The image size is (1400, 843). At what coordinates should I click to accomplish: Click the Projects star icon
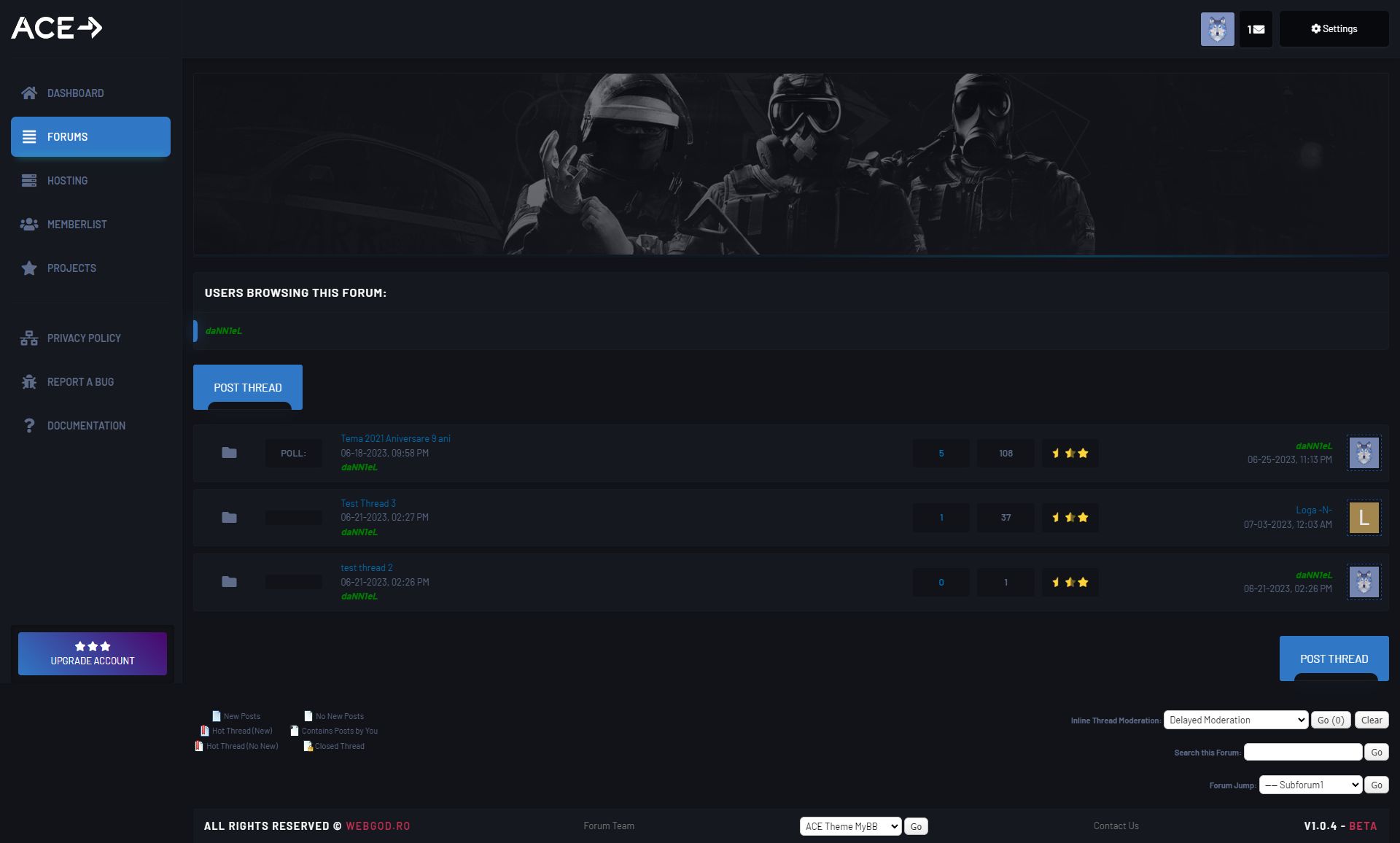[x=29, y=268]
